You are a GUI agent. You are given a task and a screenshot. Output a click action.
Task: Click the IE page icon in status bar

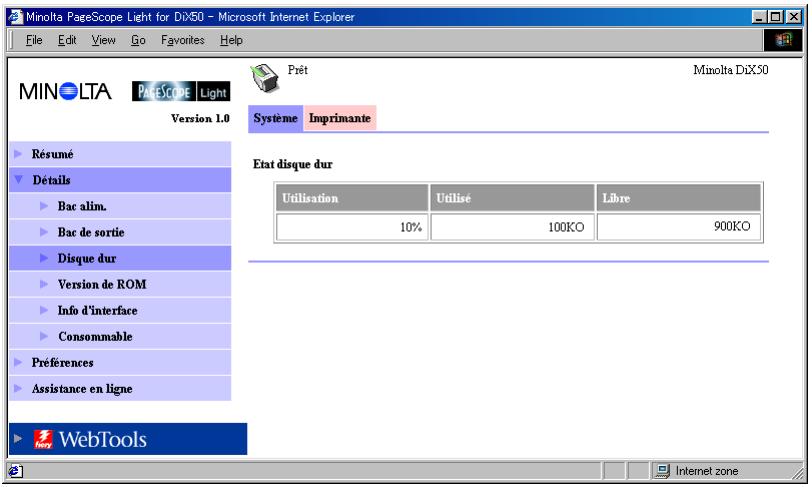[15, 471]
